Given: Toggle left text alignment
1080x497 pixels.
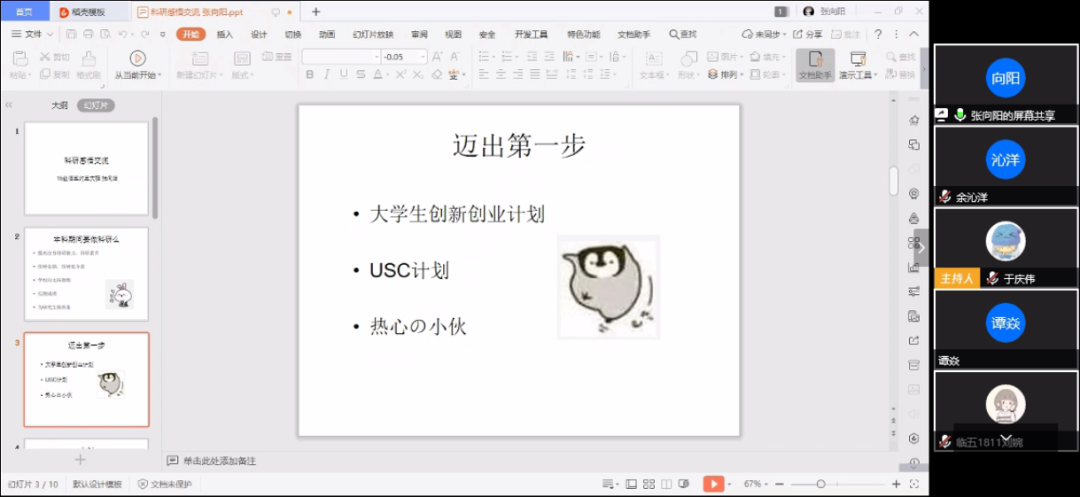Looking at the screenshot, I should tap(484, 74).
